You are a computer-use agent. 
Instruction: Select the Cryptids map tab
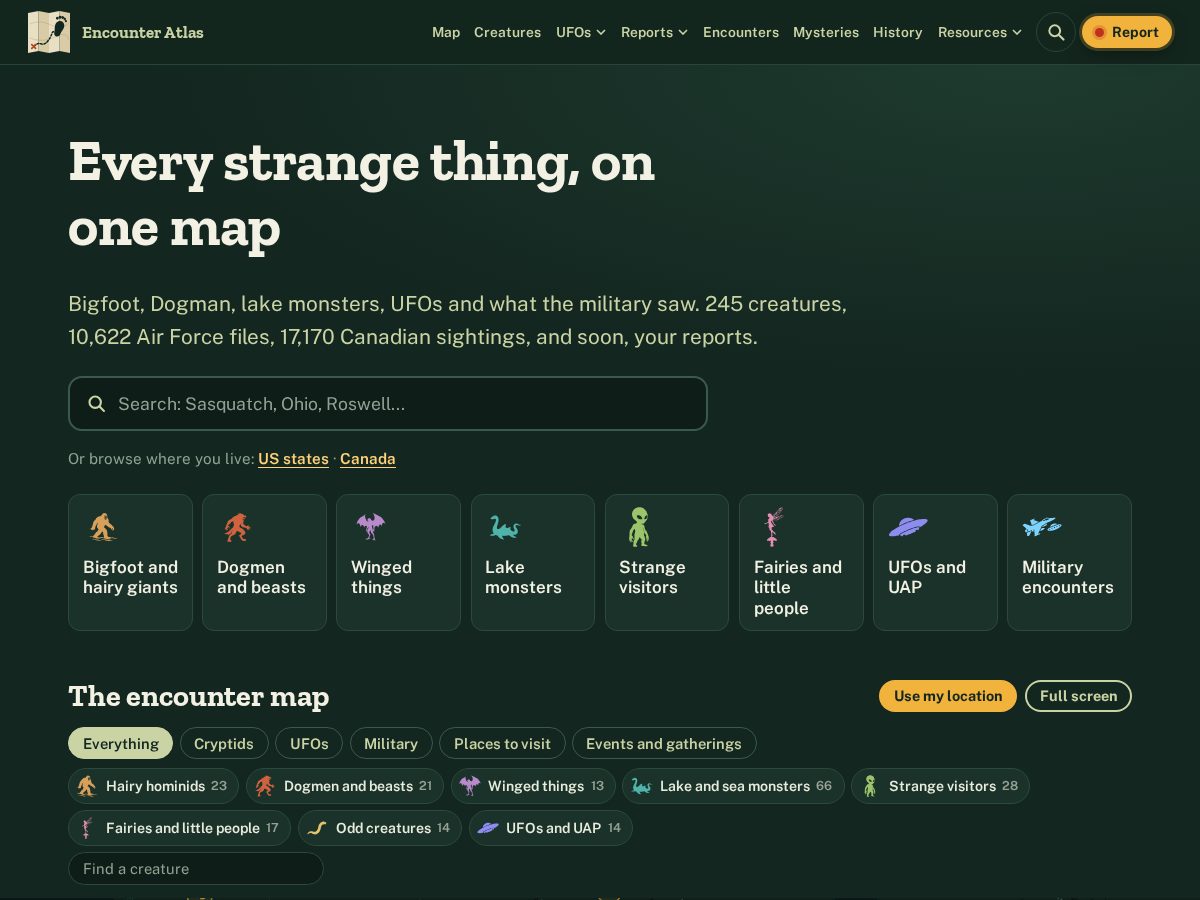tap(224, 743)
